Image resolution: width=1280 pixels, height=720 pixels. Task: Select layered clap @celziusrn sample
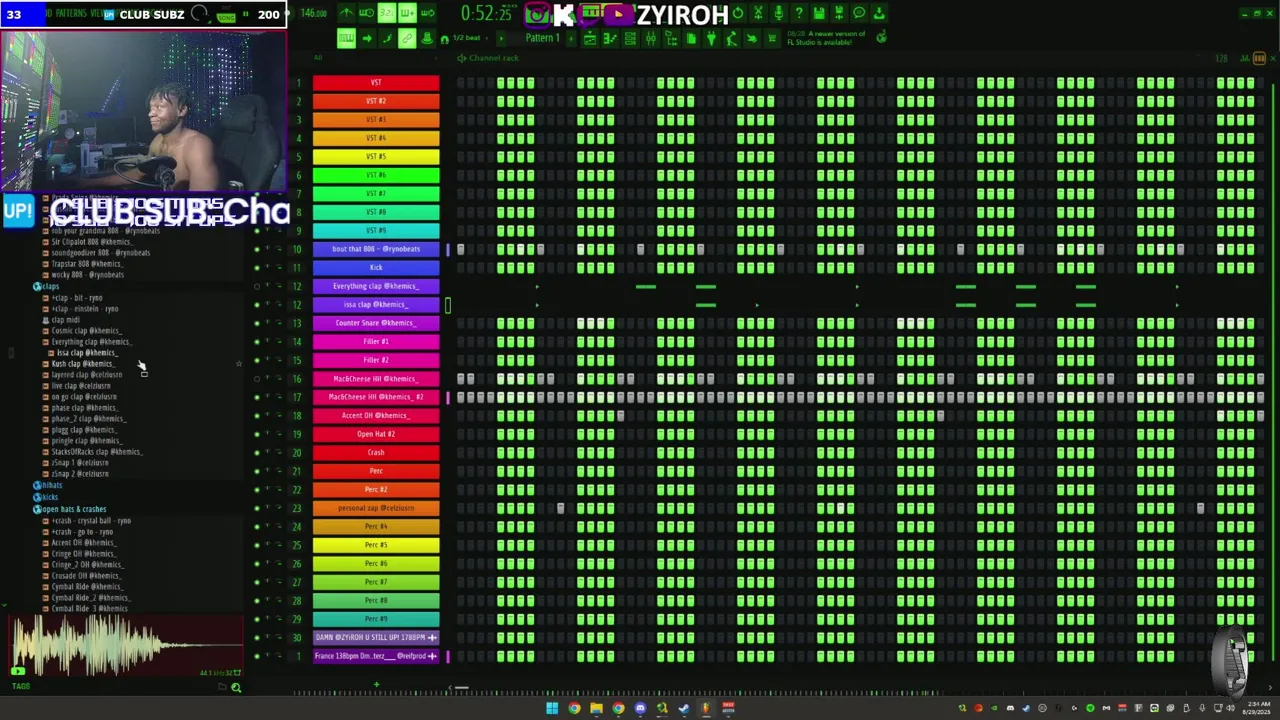(x=86, y=375)
